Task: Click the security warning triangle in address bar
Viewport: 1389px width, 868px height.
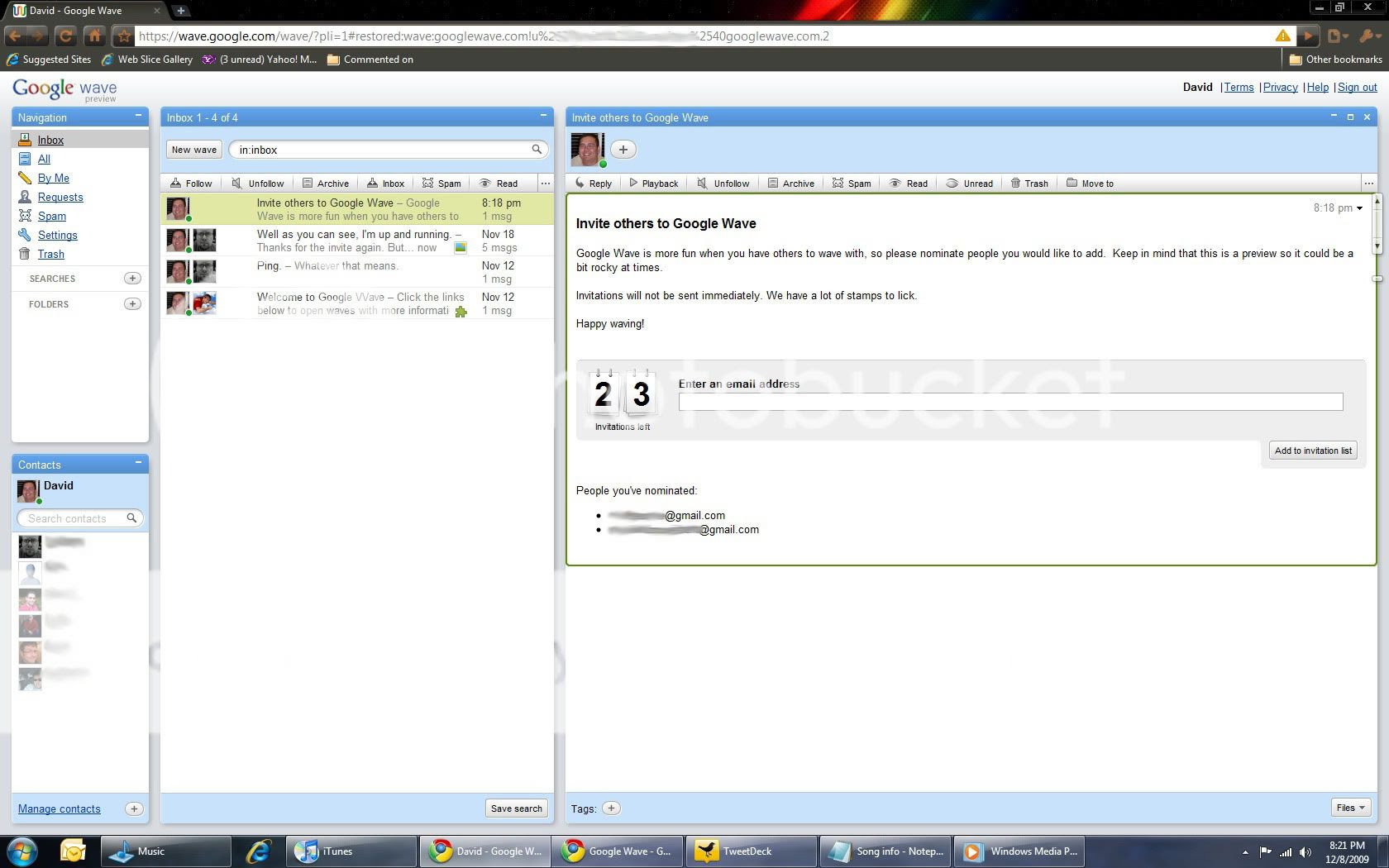Action: tap(1282, 36)
